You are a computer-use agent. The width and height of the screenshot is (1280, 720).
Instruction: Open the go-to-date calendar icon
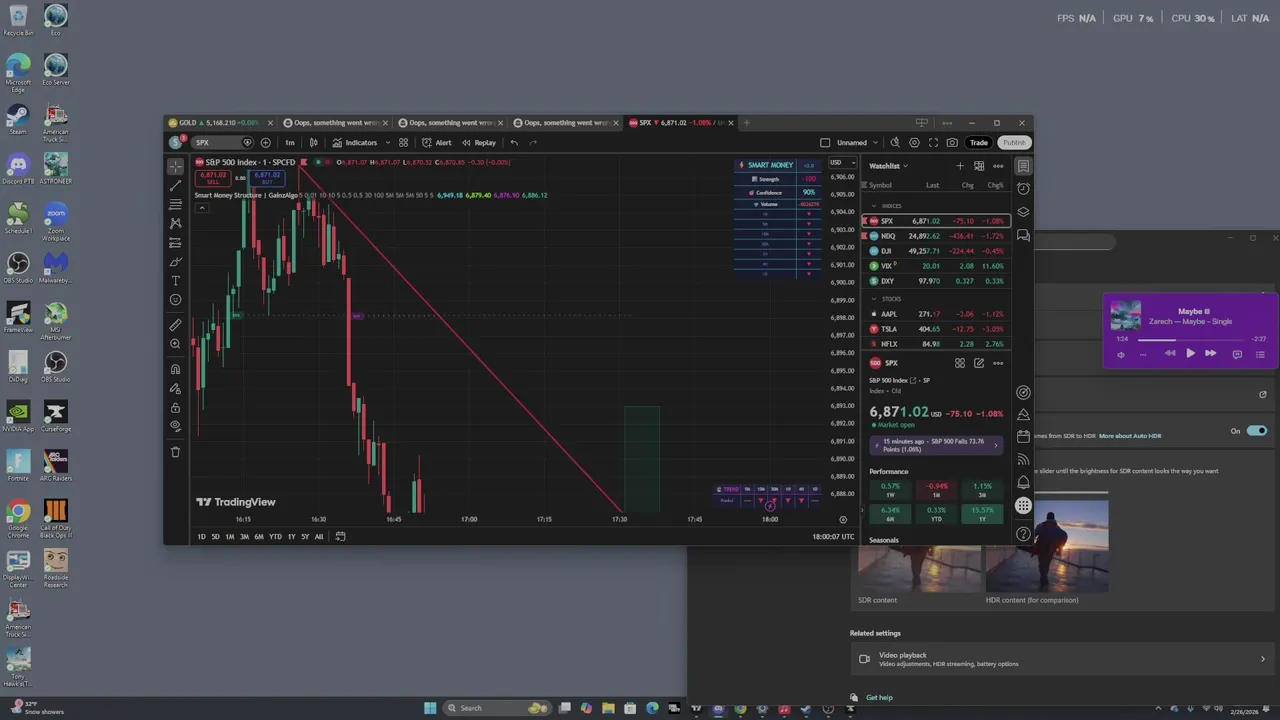point(340,537)
